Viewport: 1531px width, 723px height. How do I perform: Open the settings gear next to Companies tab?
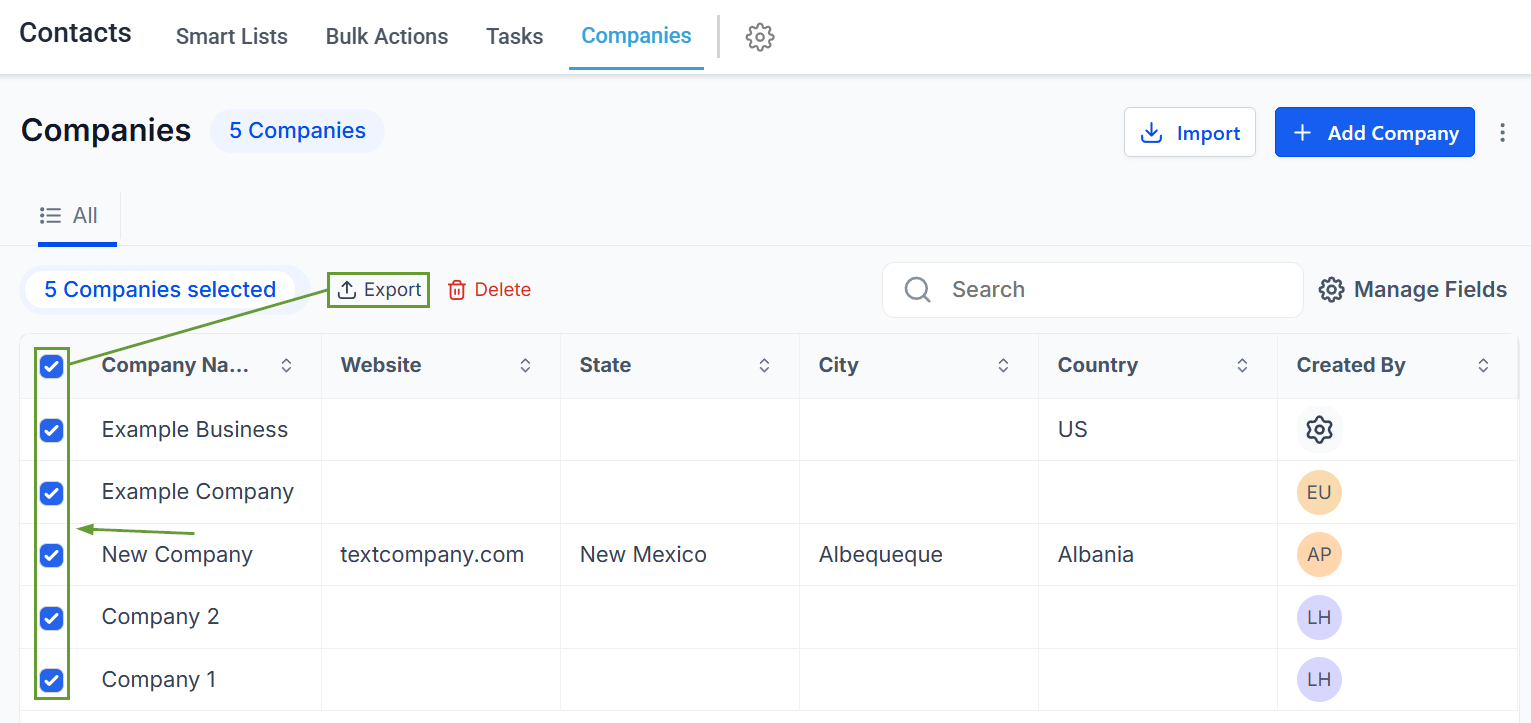tap(760, 37)
